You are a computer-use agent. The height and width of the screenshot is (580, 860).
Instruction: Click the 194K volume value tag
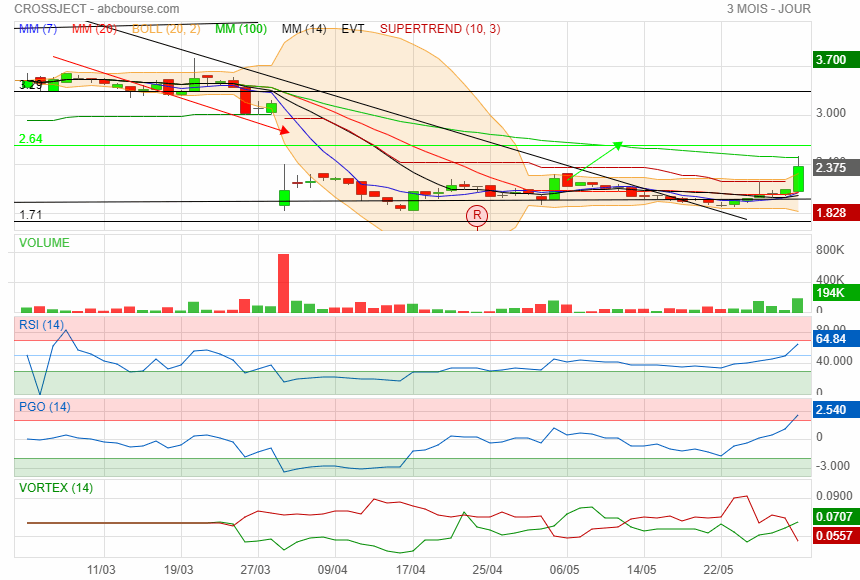[x=836, y=292]
